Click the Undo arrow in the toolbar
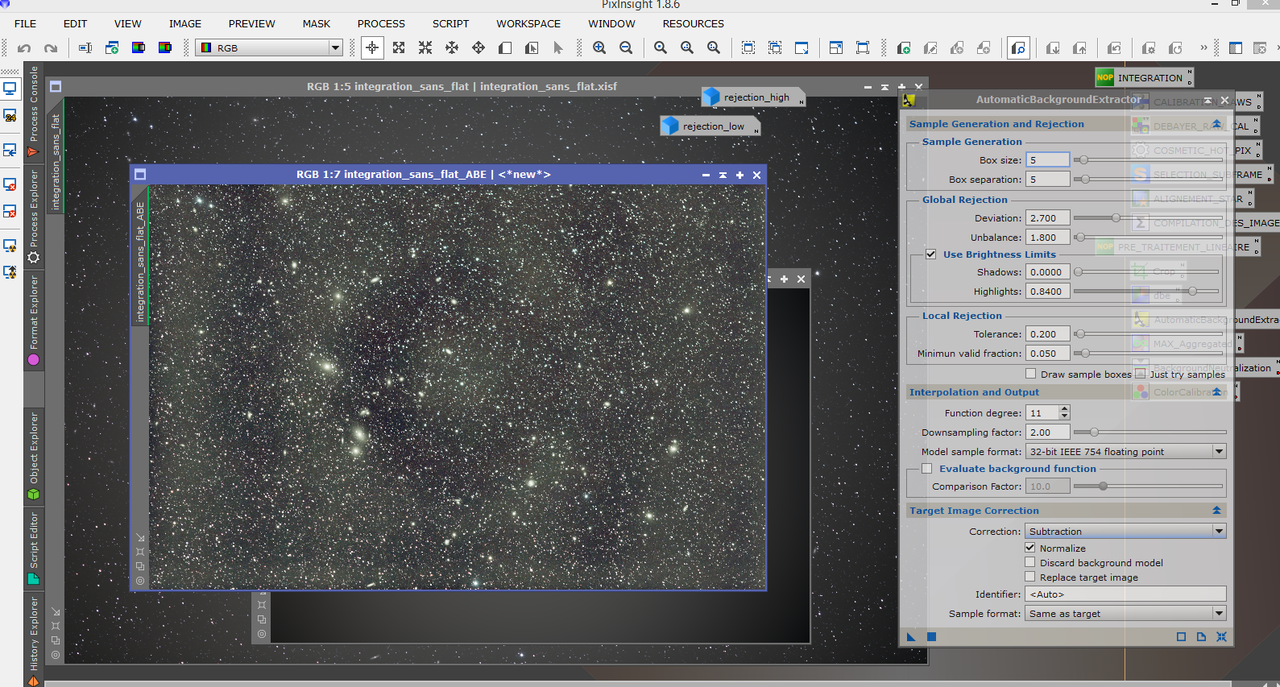This screenshot has width=1280, height=687. pos(24,48)
